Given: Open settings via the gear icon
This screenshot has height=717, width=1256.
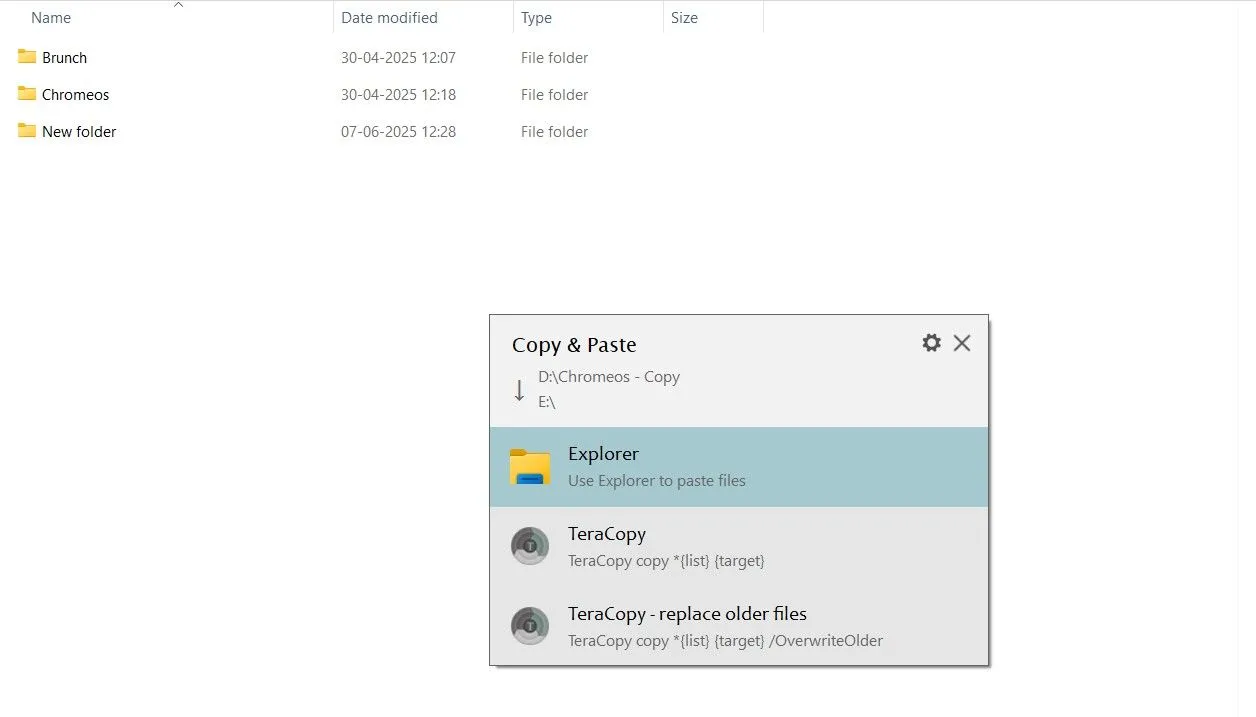Looking at the screenshot, I should (931, 343).
